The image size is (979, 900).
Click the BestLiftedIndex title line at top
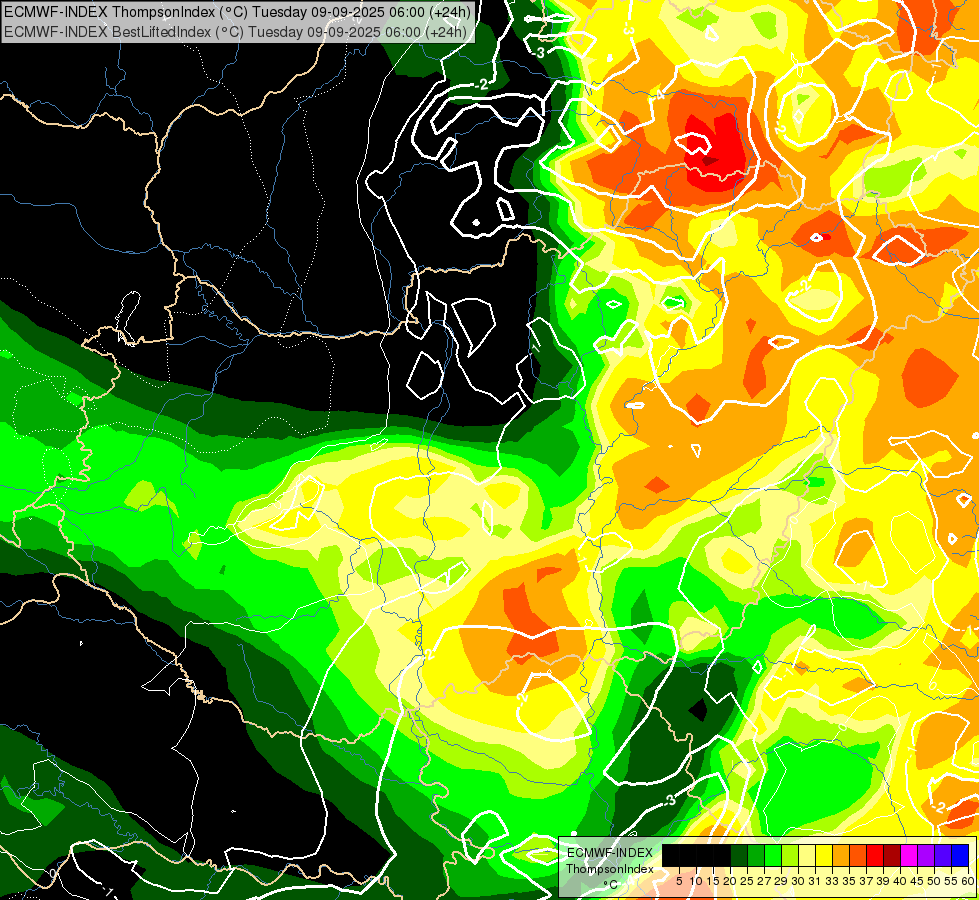point(235,31)
